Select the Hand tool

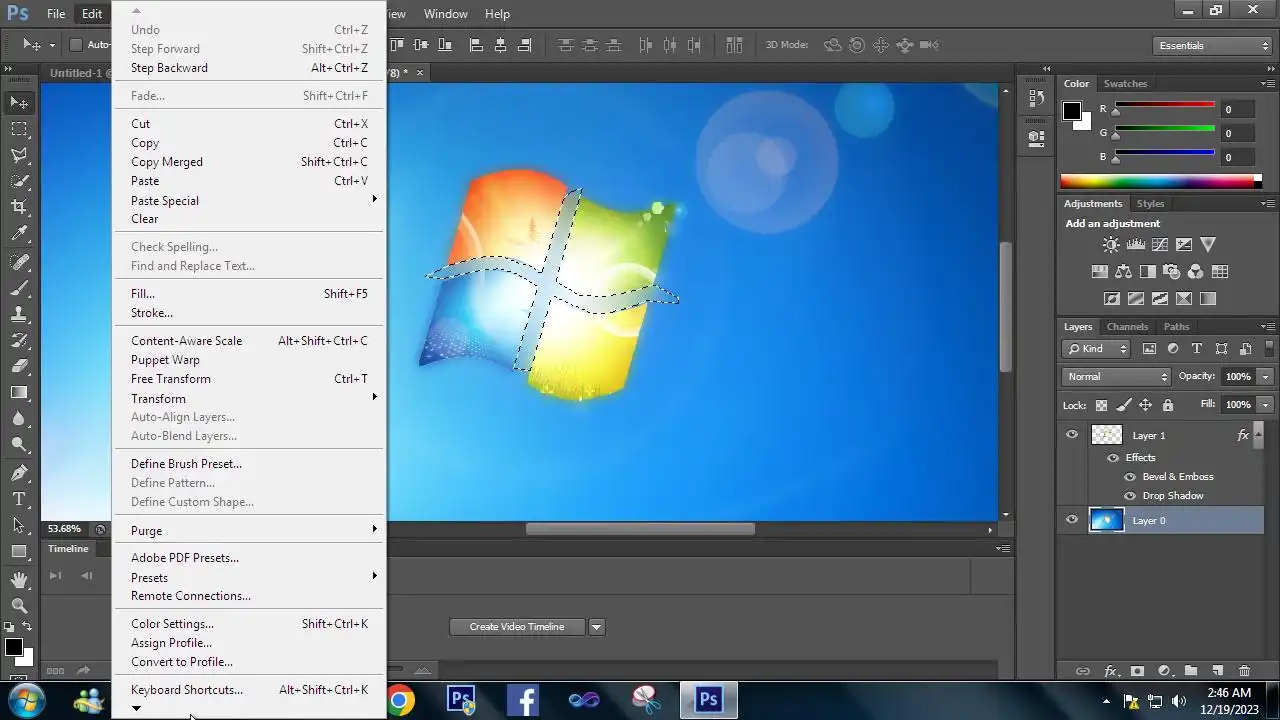tap(19, 580)
